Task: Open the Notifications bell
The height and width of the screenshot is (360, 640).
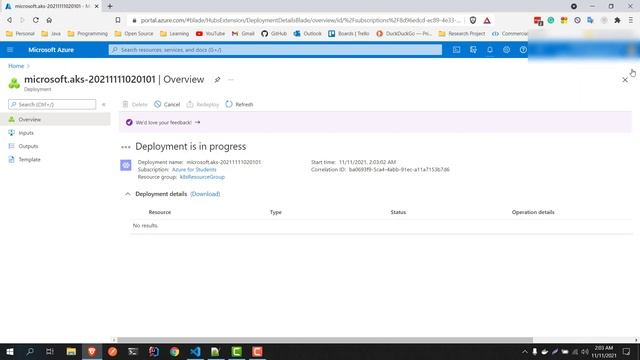Action: coord(490,50)
